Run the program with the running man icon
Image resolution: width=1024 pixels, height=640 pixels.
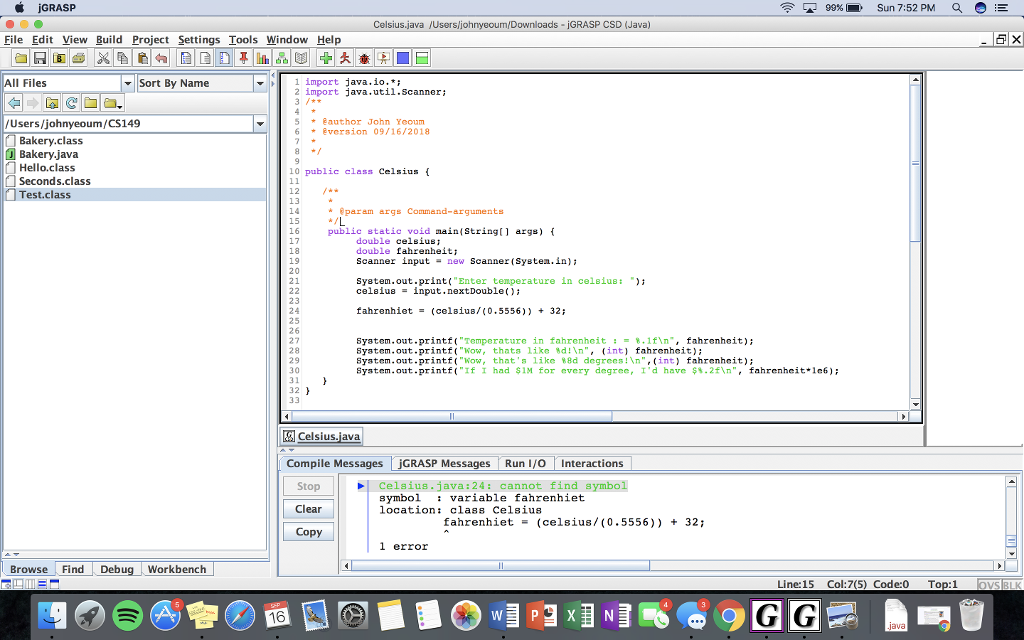point(344,57)
